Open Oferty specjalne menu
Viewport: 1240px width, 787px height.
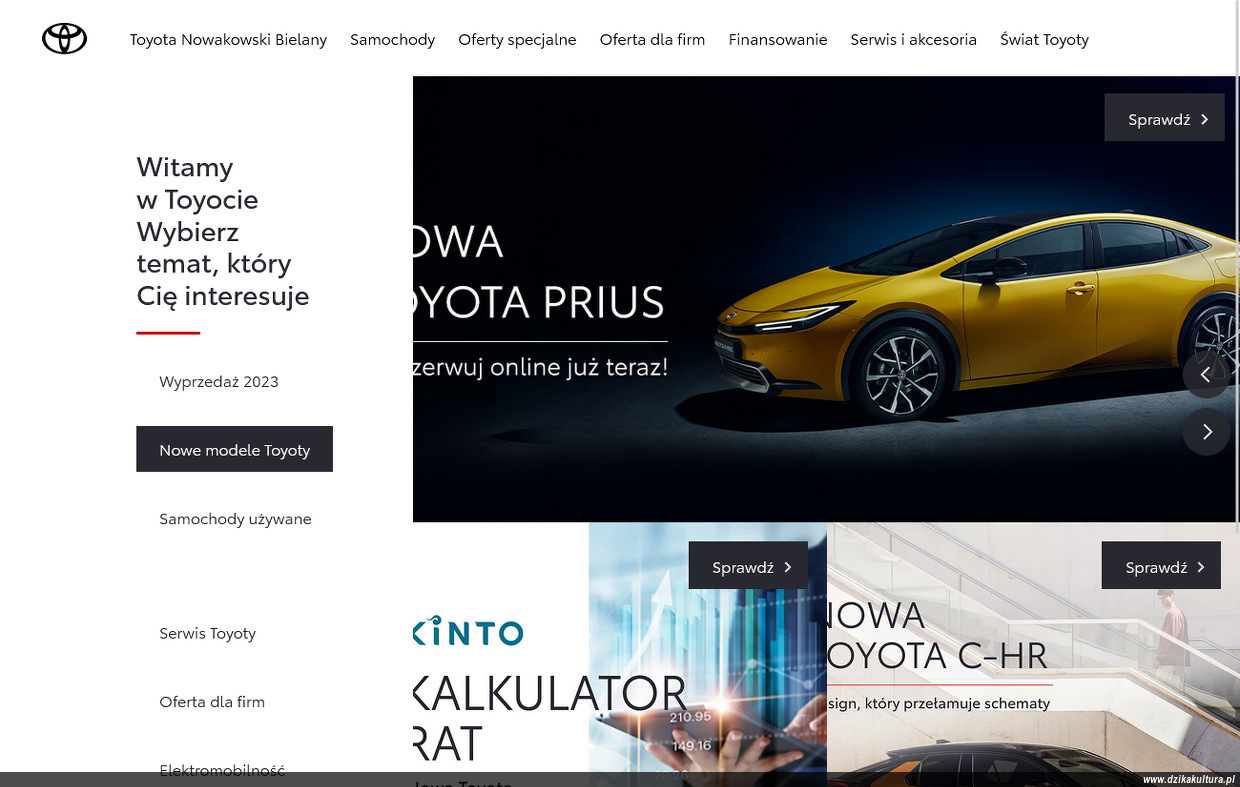tap(517, 39)
